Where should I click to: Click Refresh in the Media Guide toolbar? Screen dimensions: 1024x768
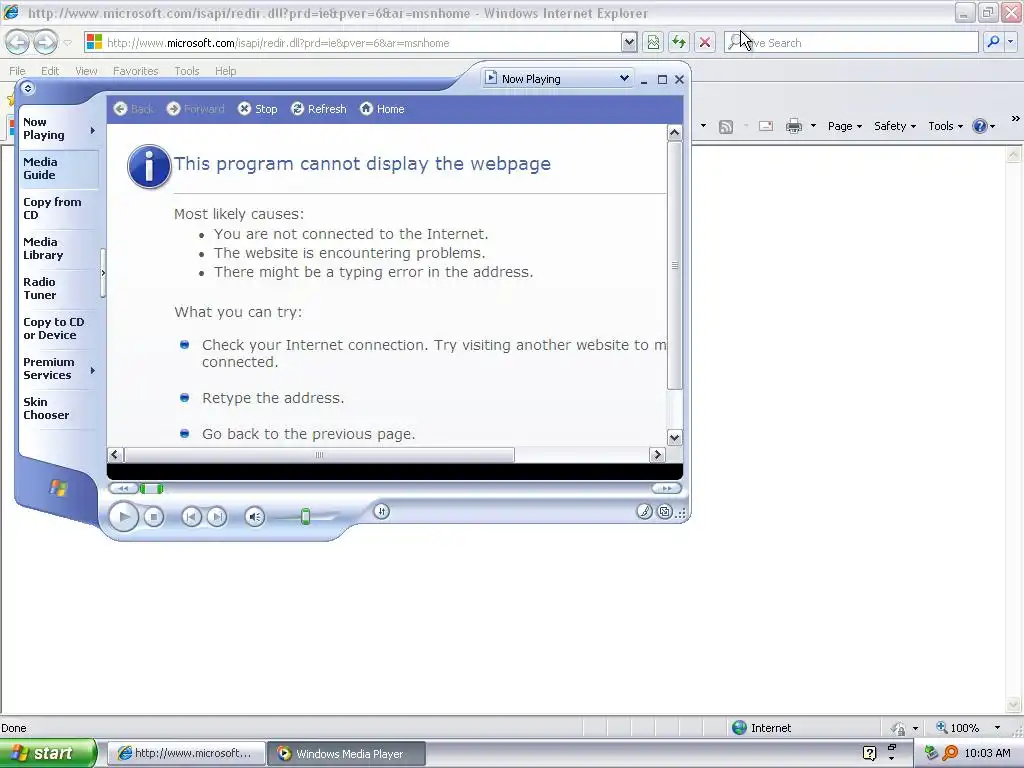pyautogui.click(x=319, y=109)
